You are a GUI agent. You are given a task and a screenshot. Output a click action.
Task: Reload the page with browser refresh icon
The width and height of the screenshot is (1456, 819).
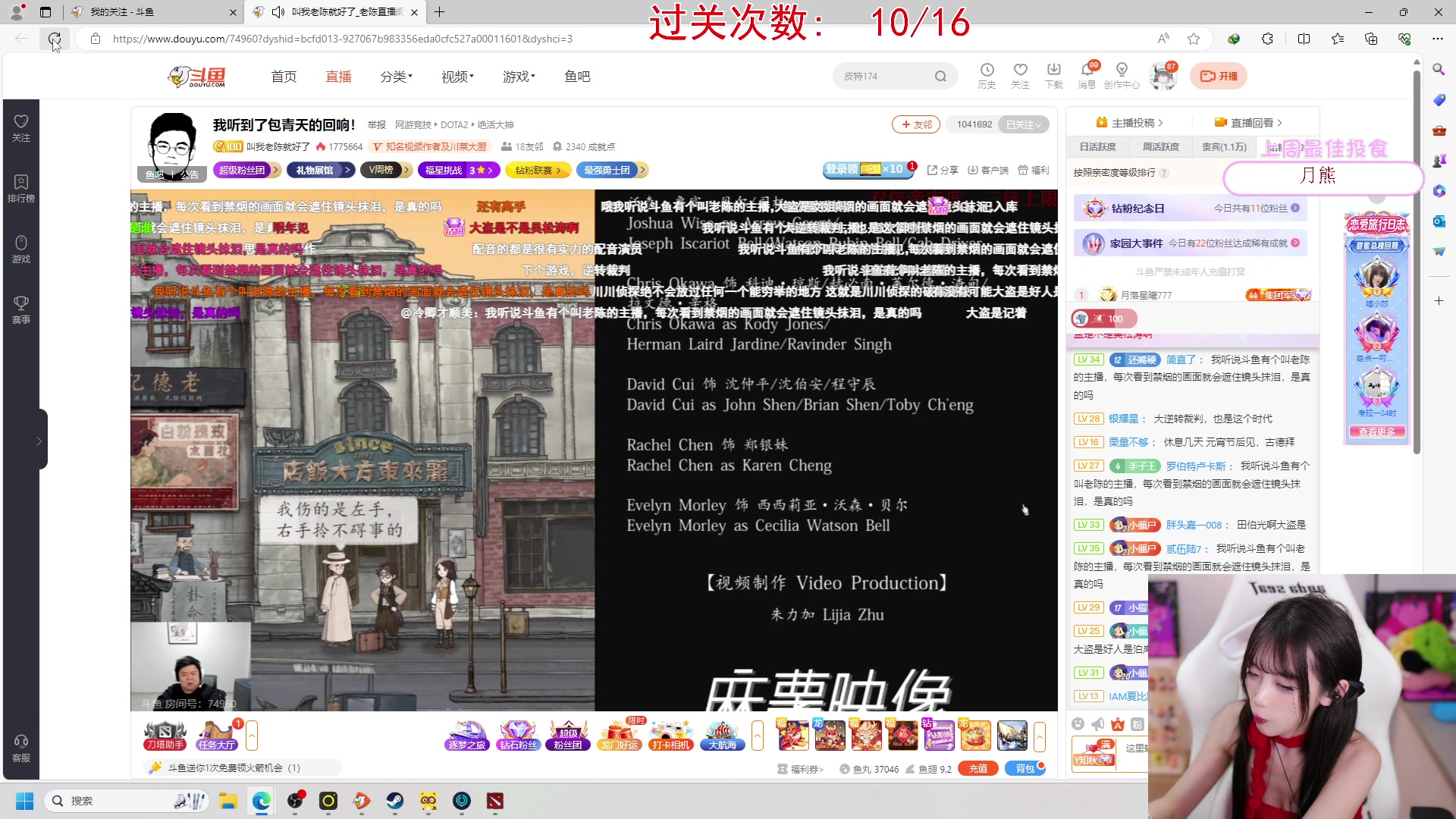coord(55,39)
